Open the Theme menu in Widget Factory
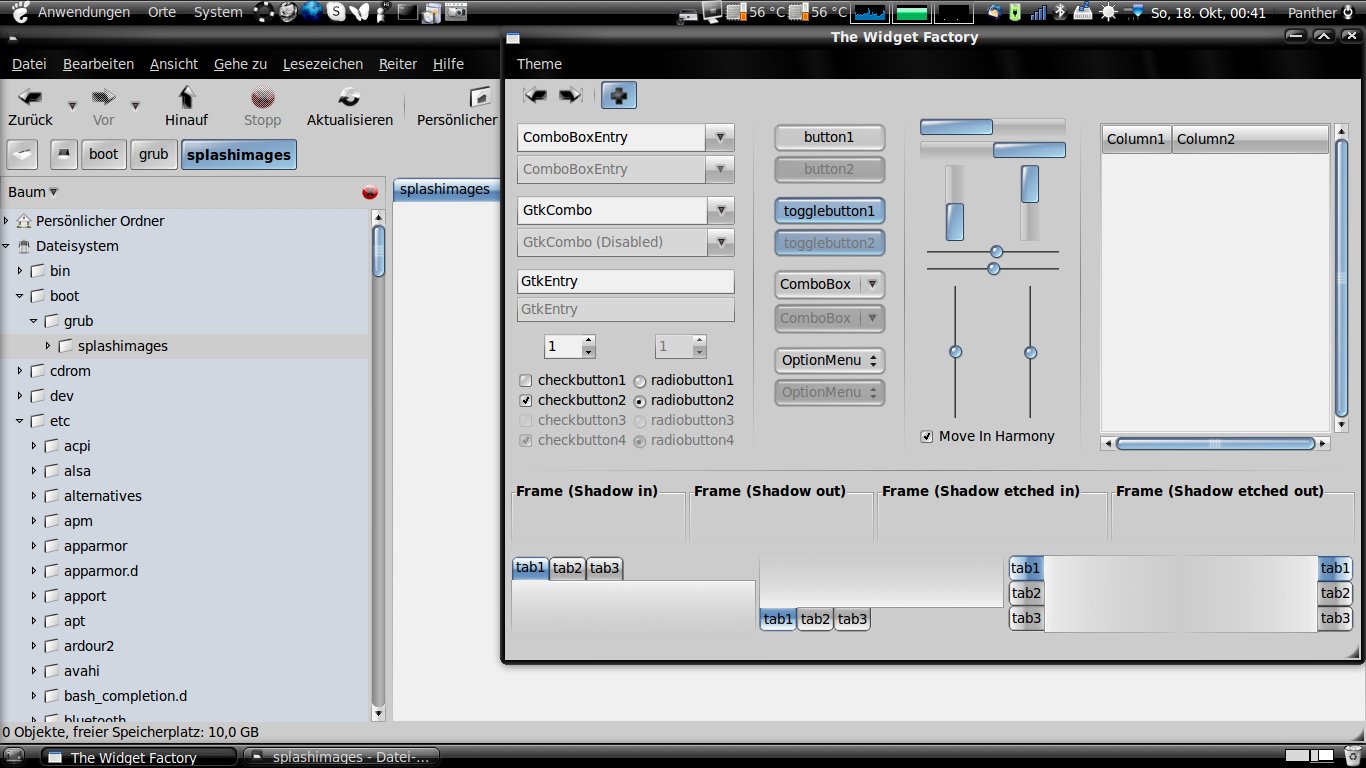The width and height of the screenshot is (1366, 768). [539, 64]
